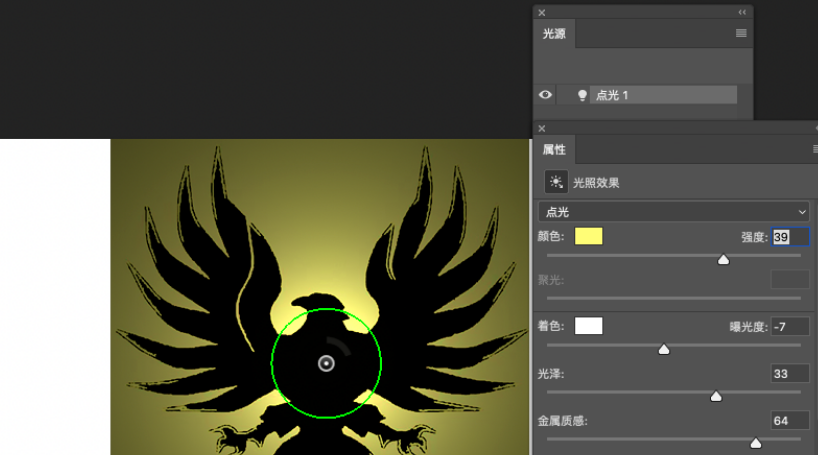Viewport: 818px width, 455px height.
Task: Open the 属性 panel tab
Action: (554, 150)
